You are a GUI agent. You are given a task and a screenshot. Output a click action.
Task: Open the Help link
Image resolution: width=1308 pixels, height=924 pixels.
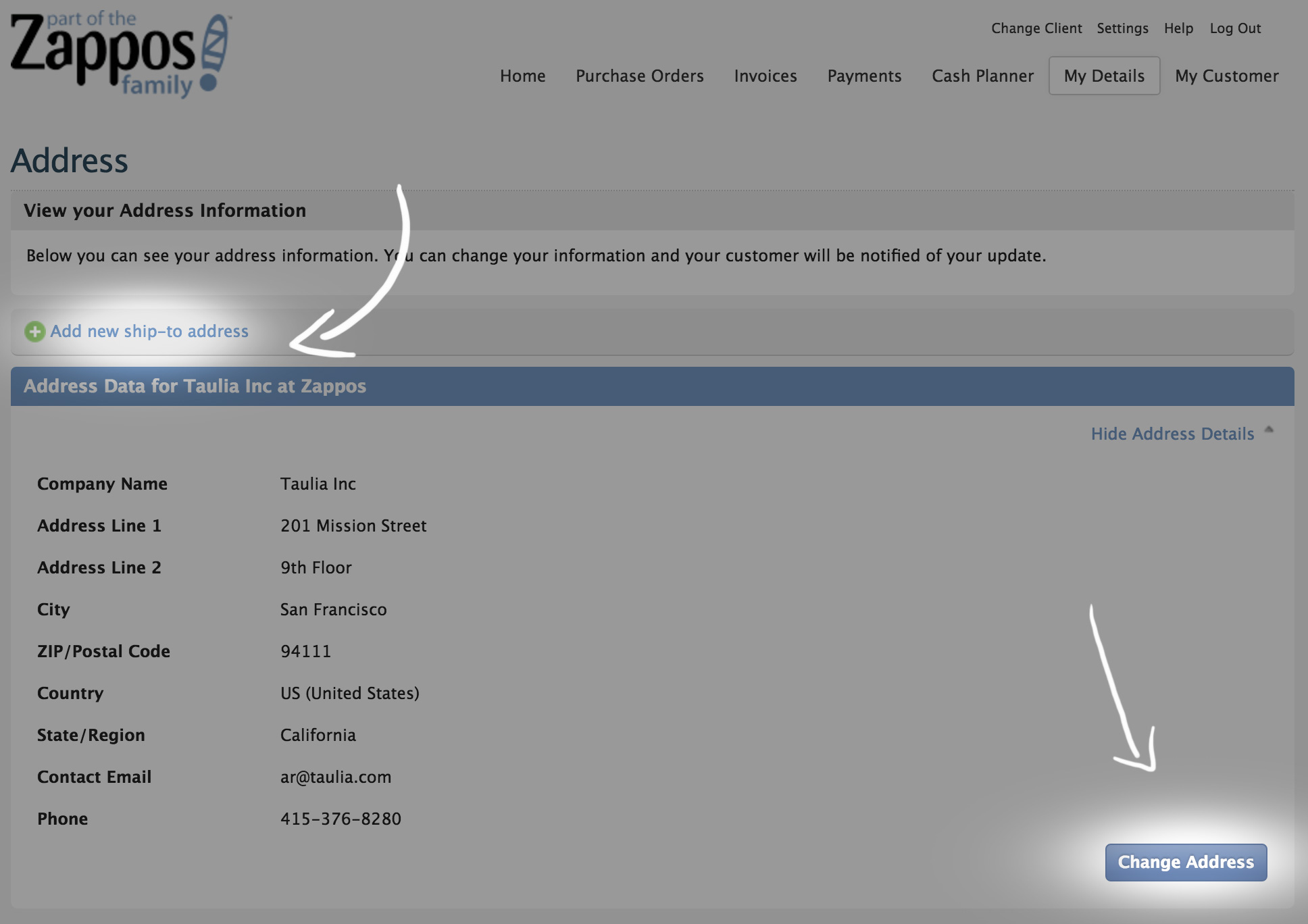(x=1178, y=28)
